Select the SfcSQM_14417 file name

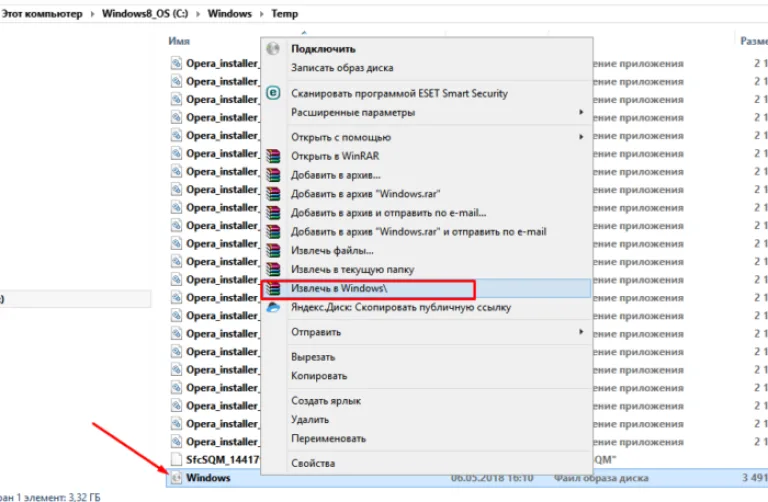tap(223, 459)
